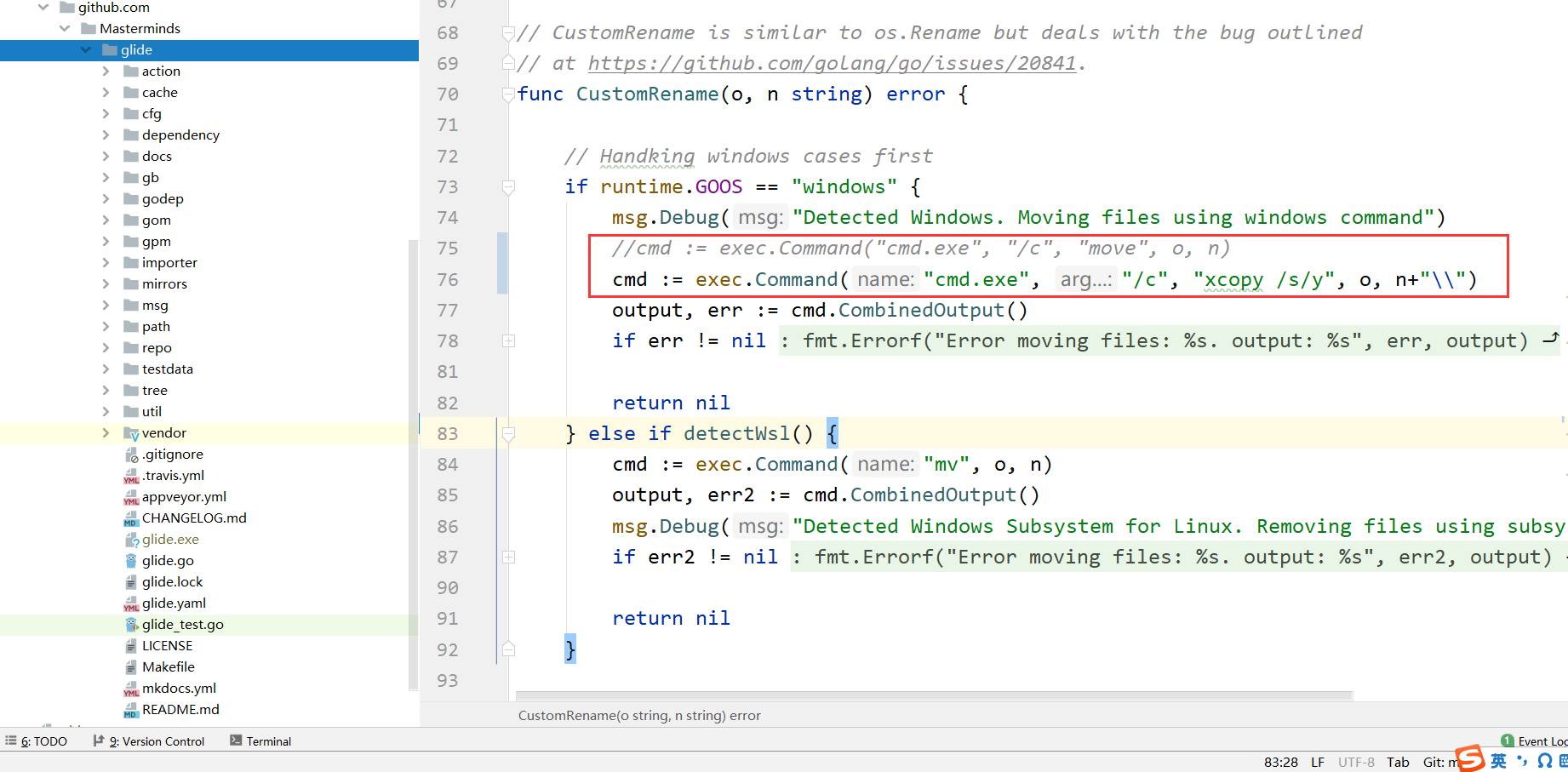This screenshot has height=772, width=1568.
Task: Click the CHANGELOG.md markdown file icon
Action: click(x=131, y=518)
